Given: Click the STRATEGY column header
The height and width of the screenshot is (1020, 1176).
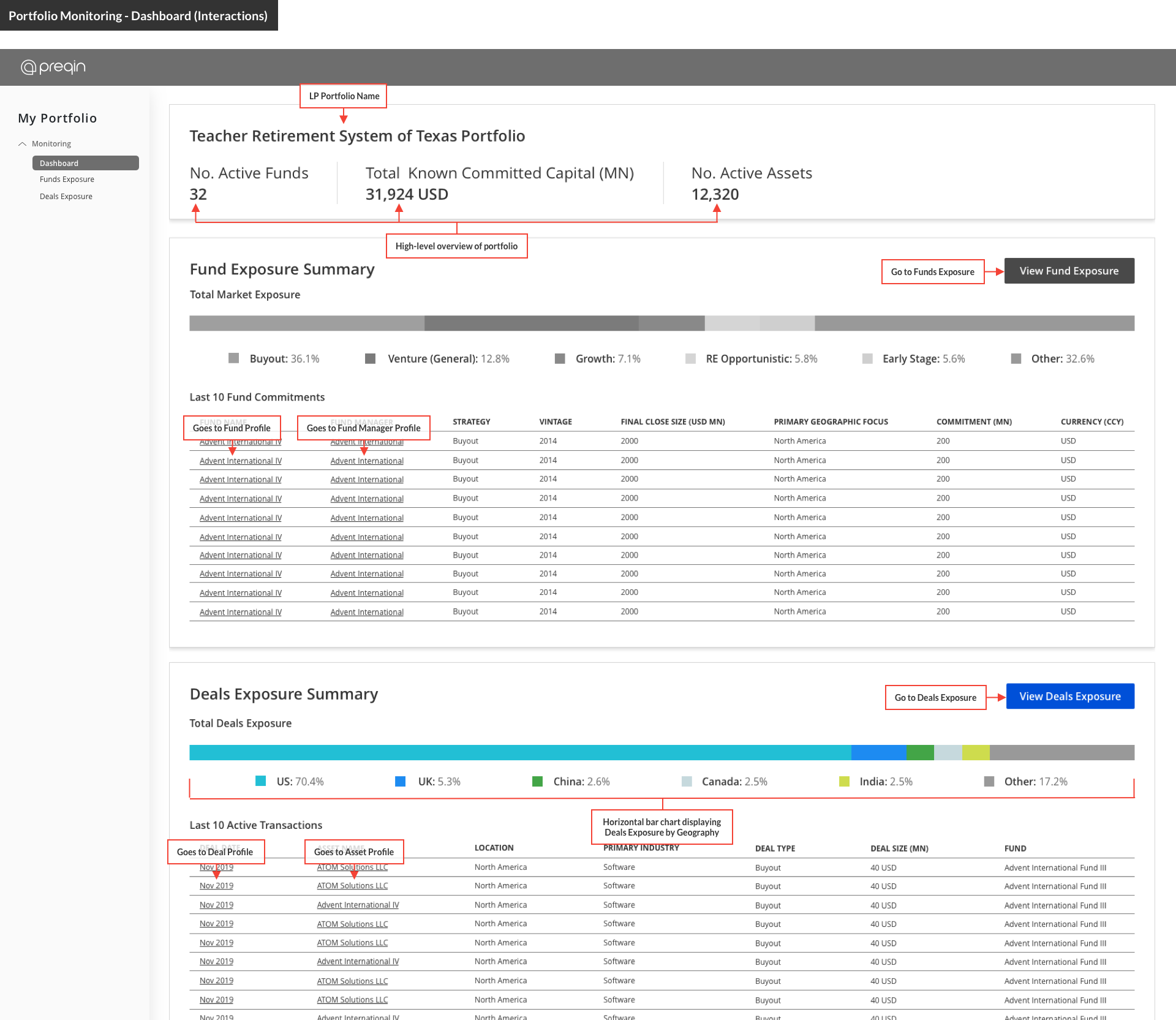Looking at the screenshot, I should [471, 422].
